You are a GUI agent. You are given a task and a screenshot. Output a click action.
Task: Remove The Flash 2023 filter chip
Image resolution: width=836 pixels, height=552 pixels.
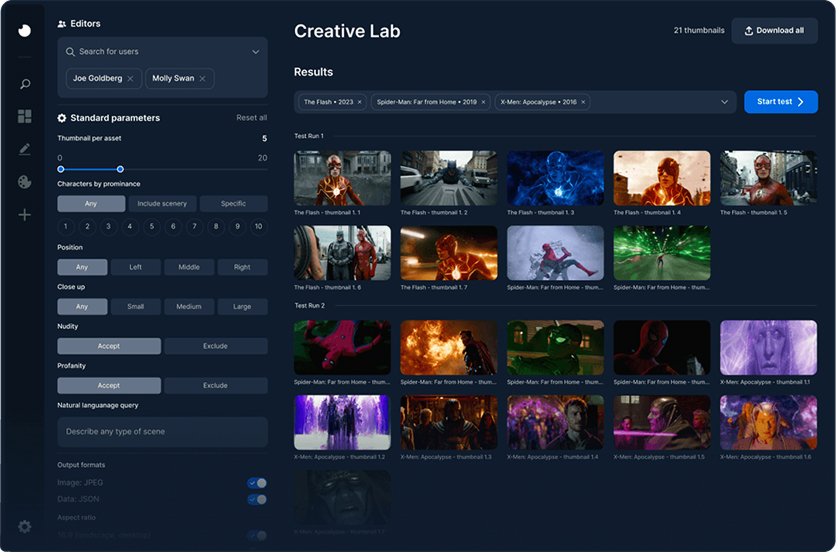(x=359, y=102)
